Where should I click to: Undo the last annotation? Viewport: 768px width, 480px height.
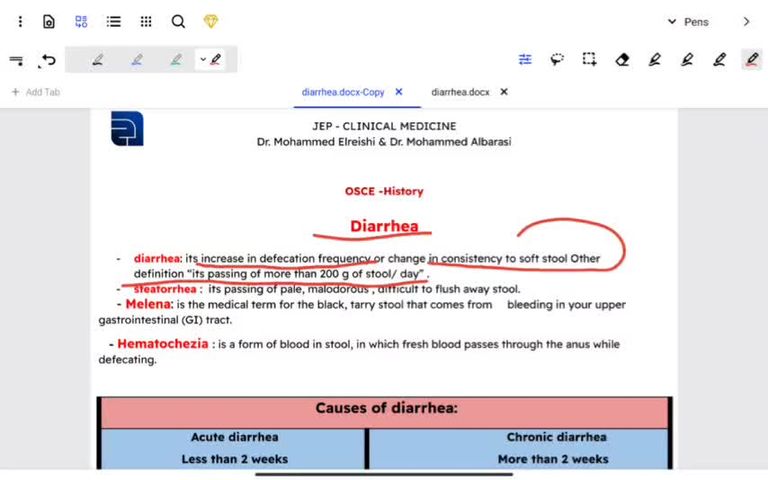click(48, 60)
